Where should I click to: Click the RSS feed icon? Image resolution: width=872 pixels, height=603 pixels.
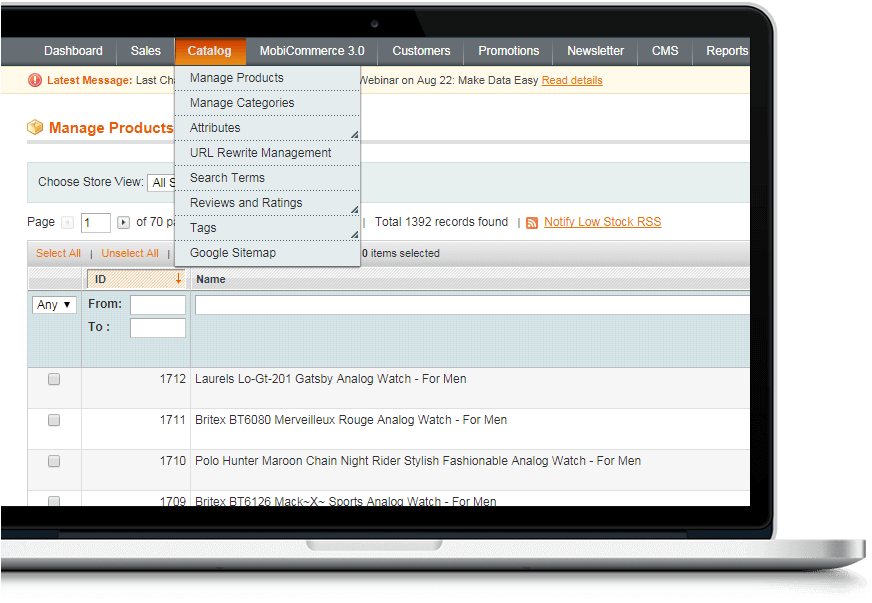tap(532, 223)
